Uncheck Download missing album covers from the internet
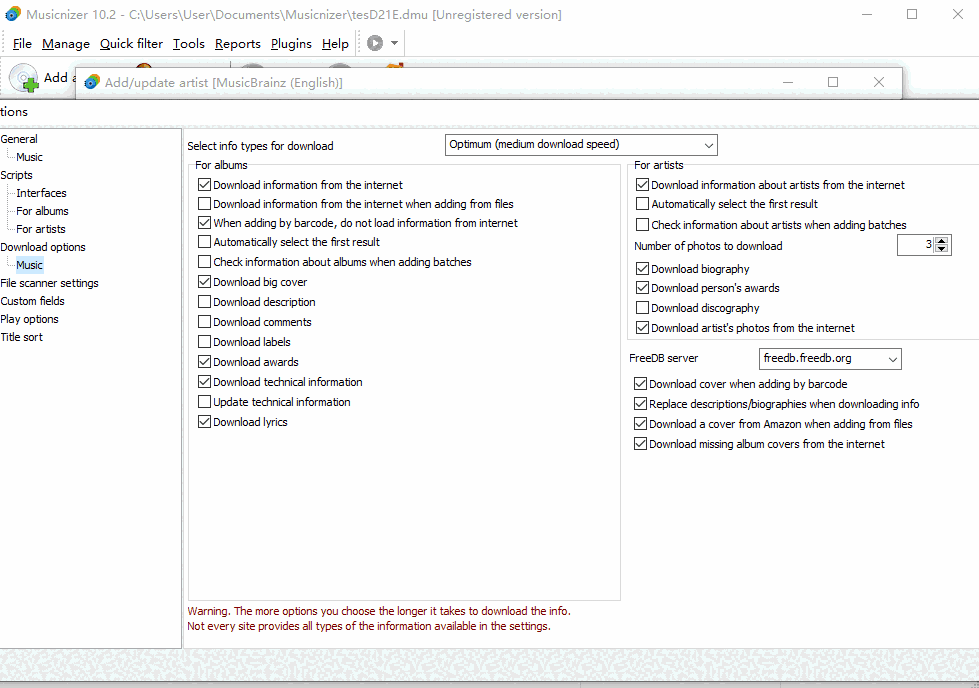This screenshot has width=979, height=688. click(641, 444)
